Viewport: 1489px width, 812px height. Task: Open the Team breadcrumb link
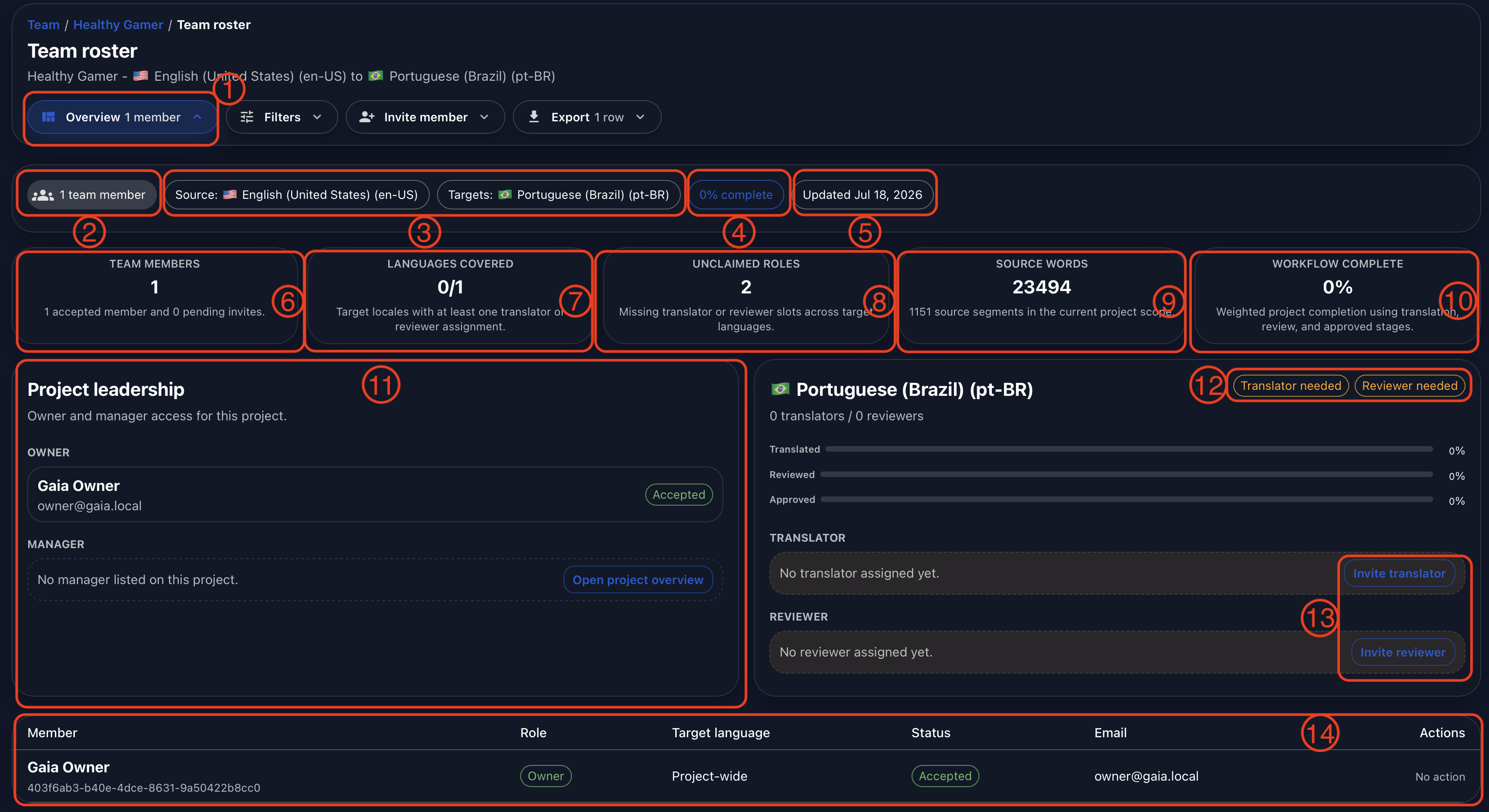pyautogui.click(x=43, y=25)
